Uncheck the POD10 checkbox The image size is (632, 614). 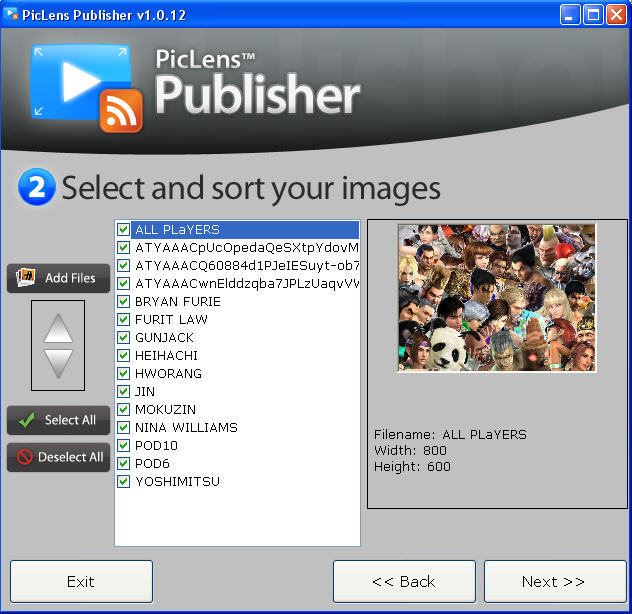click(x=123, y=445)
